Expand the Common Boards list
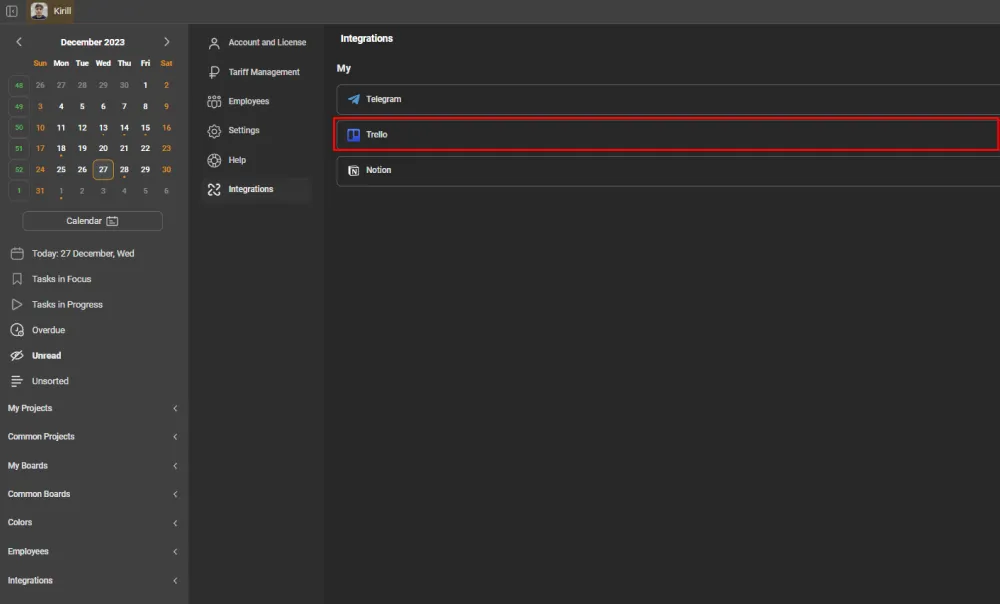 pyautogui.click(x=175, y=494)
